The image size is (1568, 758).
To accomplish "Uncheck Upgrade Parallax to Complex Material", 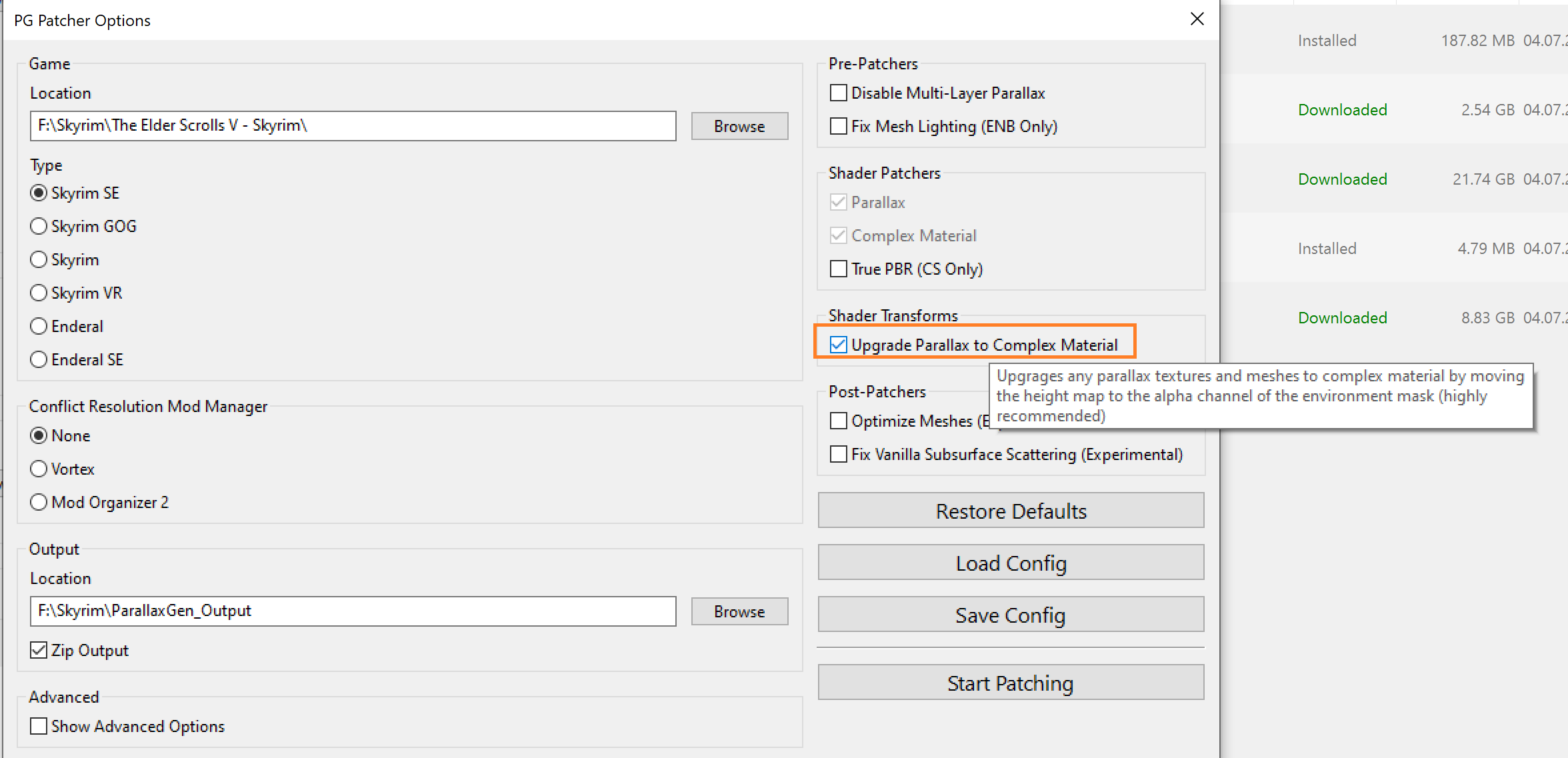I will click(x=838, y=345).
